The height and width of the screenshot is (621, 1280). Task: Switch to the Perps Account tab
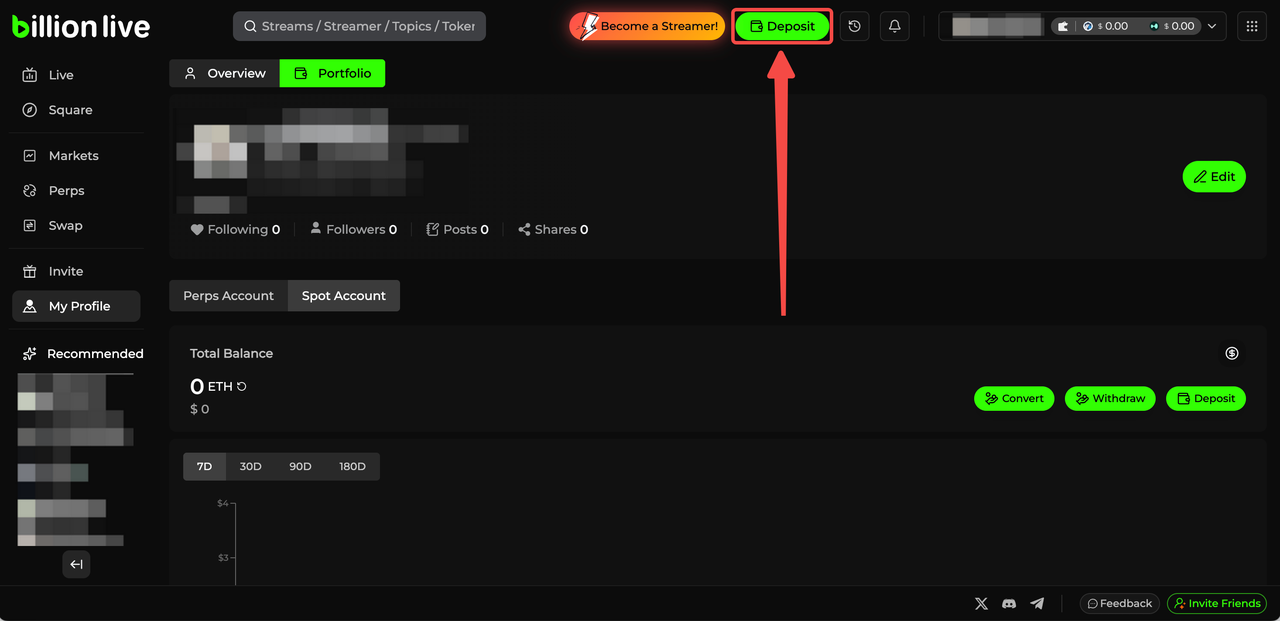tap(228, 296)
